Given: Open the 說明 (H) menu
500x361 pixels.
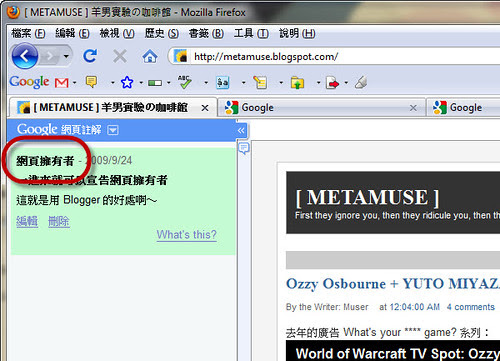Looking at the screenshot, I should point(297,33).
